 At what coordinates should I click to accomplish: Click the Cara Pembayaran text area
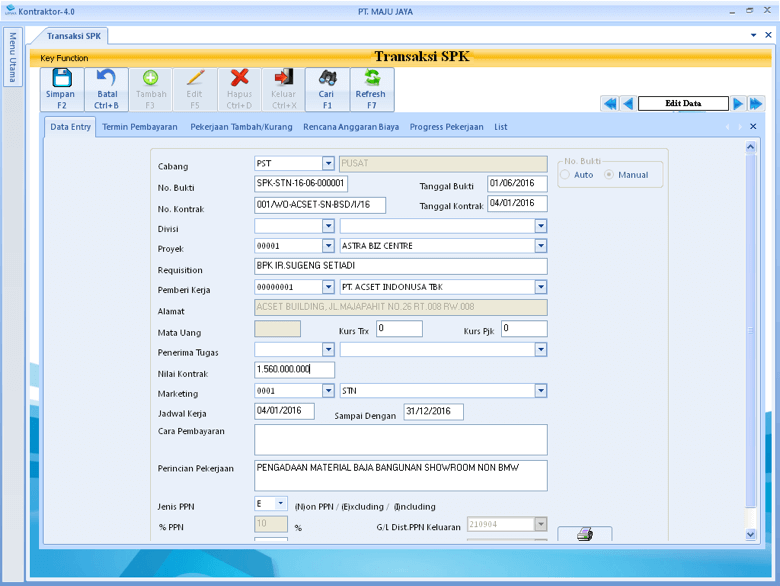(400, 440)
